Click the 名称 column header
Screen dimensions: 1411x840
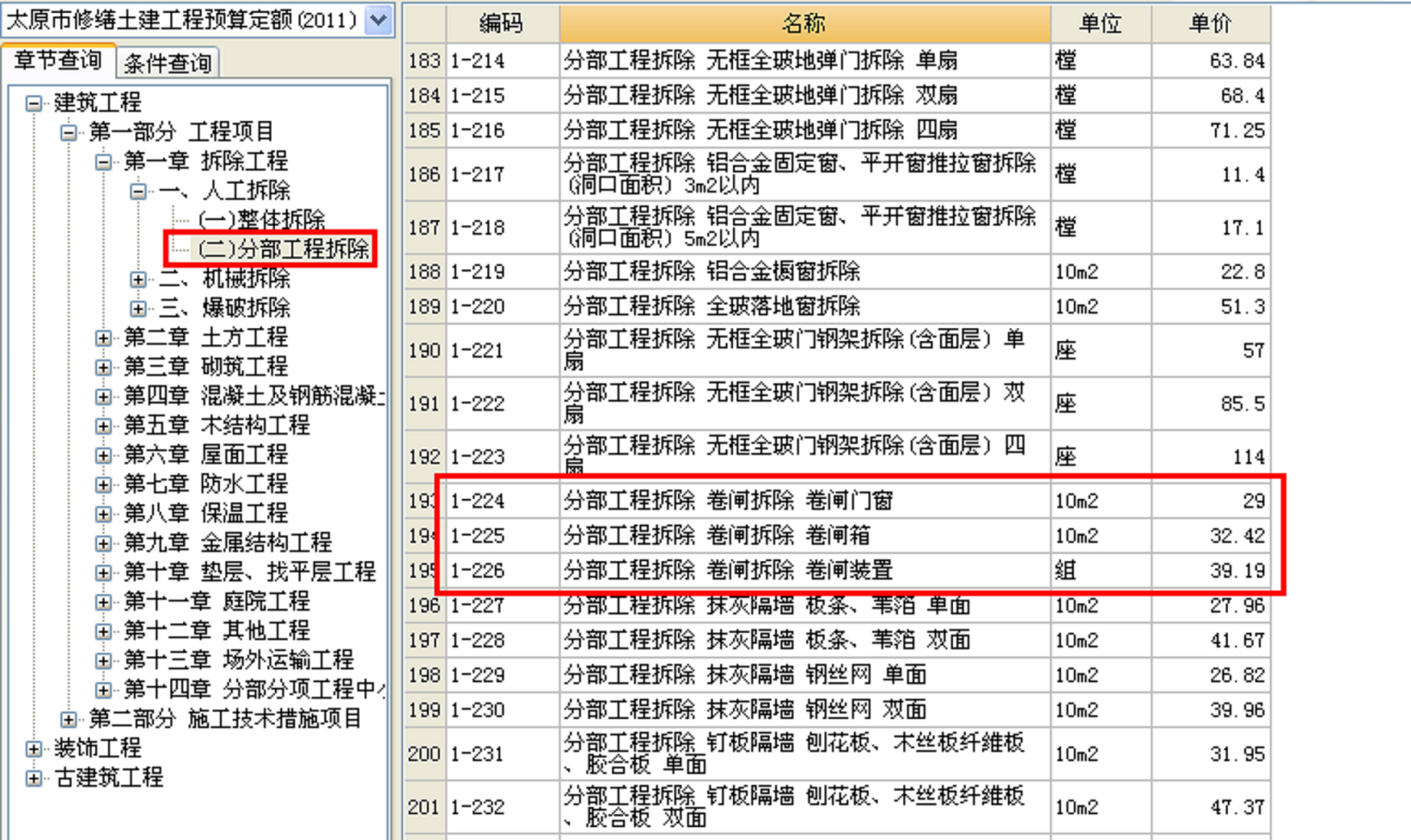[805, 24]
